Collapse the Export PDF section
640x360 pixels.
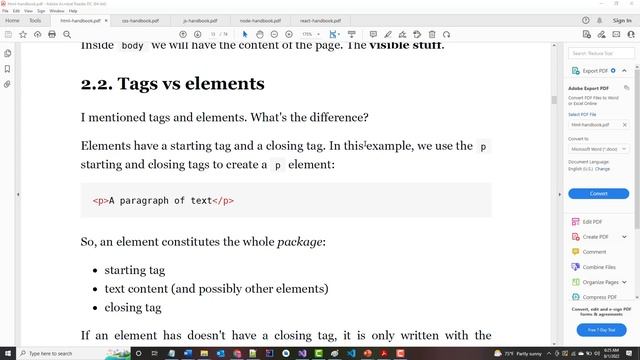[624, 71]
